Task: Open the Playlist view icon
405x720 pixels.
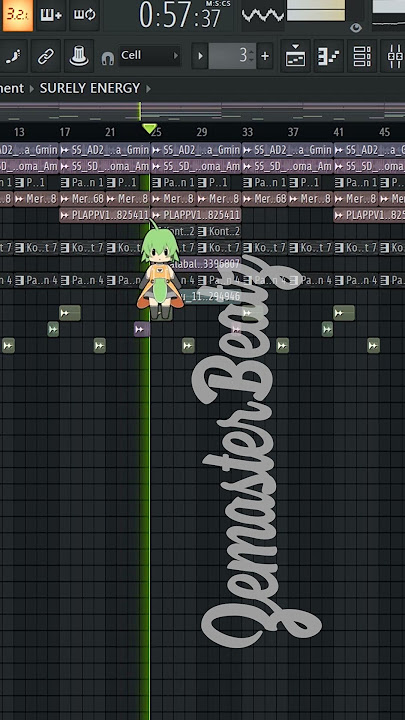Action: (x=295, y=56)
